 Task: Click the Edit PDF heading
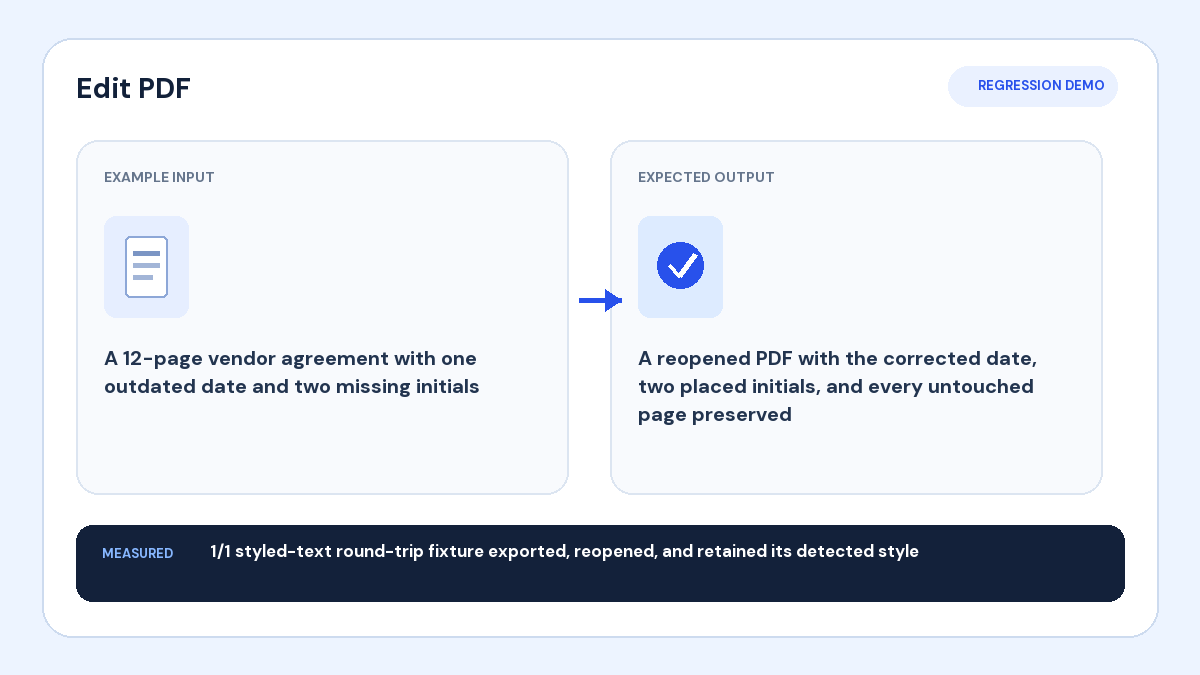coord(133,88)
